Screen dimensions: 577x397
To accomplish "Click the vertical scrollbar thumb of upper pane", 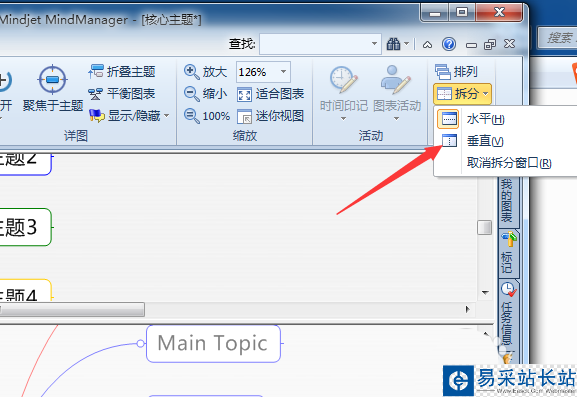I will tap(484, 227).
